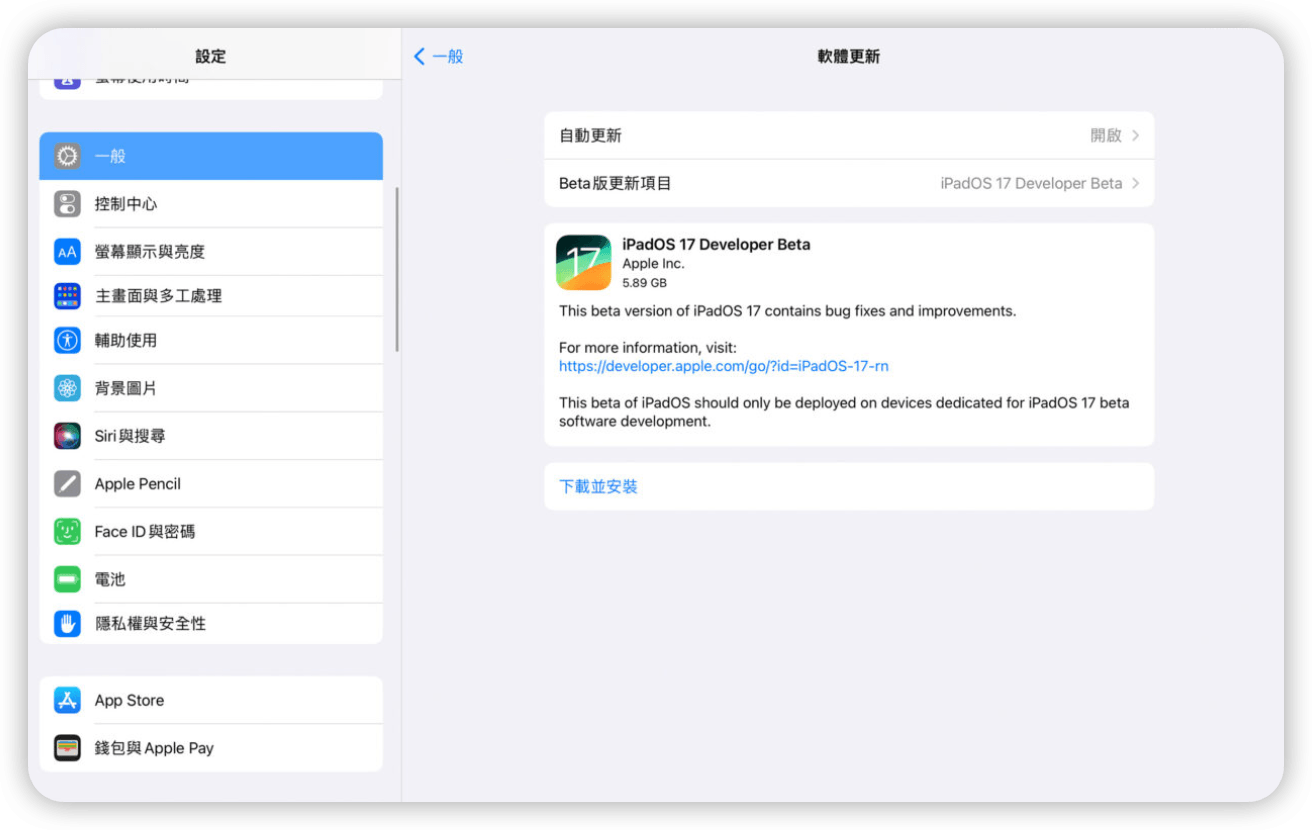Viewport: 1312px width, 830px height.
Task: Click the iPadOS 17 update thumbnail
Action: click(583, 263)
